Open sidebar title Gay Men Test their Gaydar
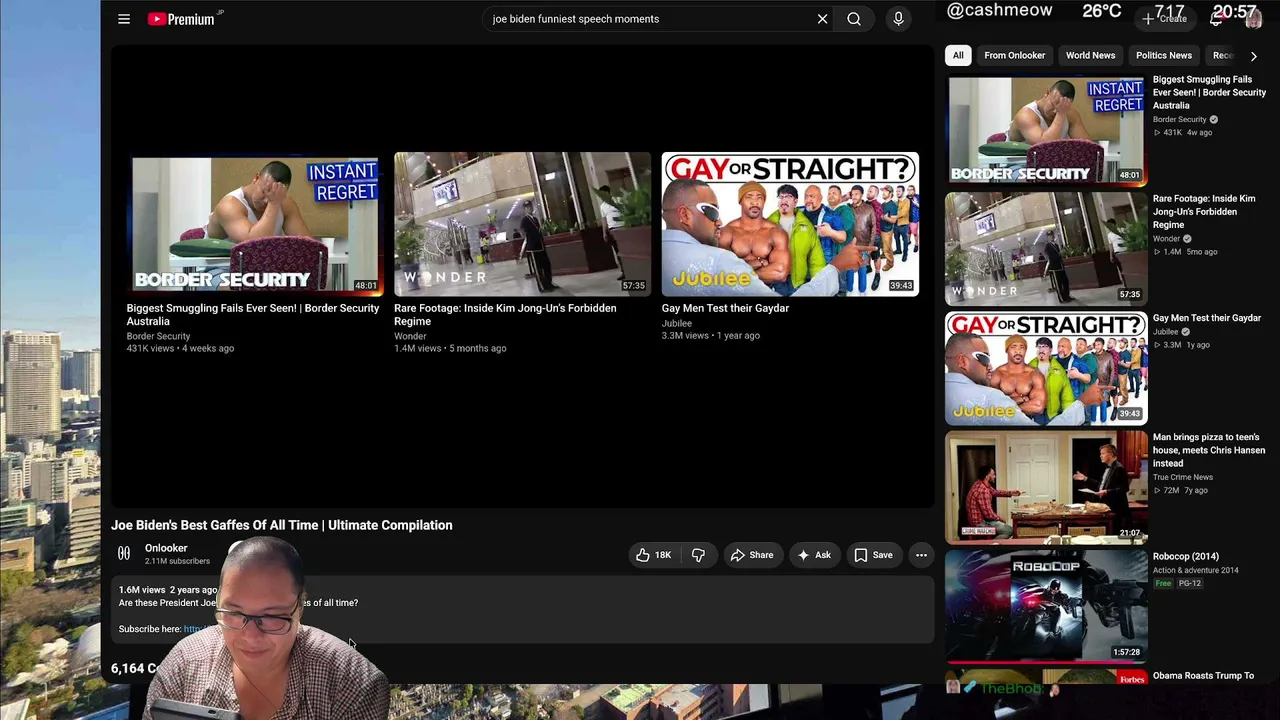The height and width of the screenshot is (720, 1280). tap(1207, 318)
